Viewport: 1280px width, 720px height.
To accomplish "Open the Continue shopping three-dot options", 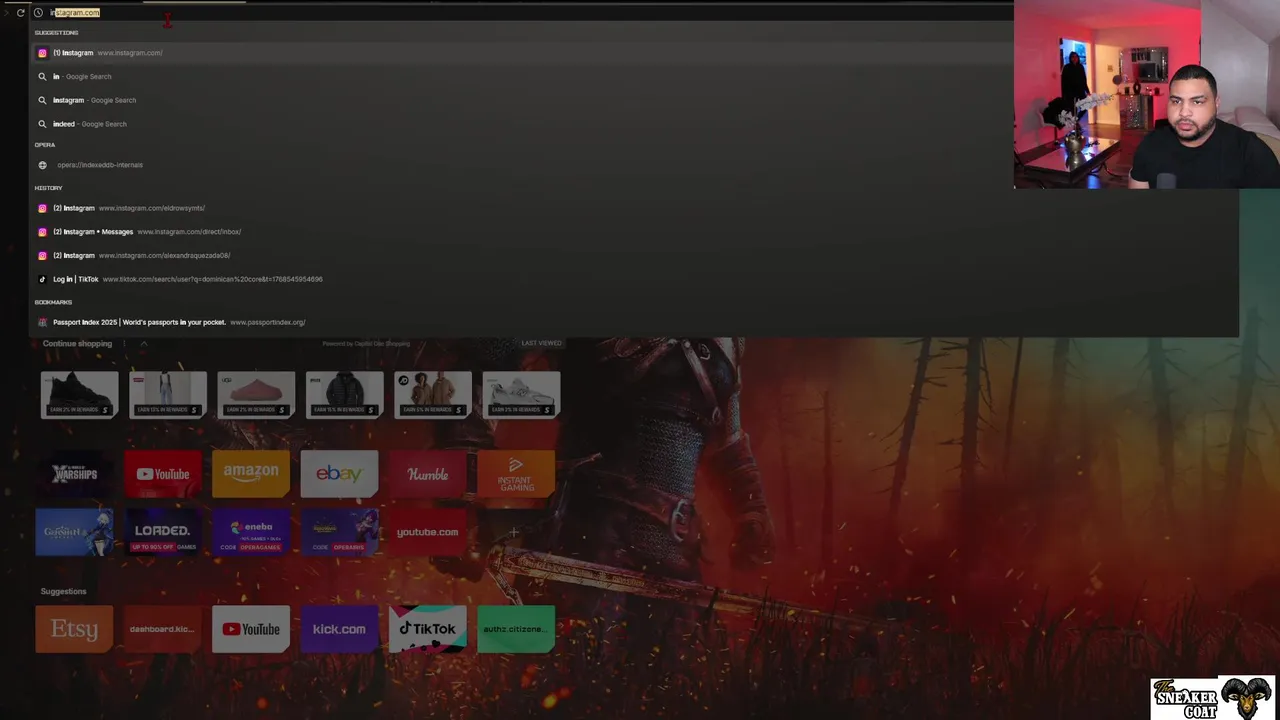I will click(124, 343).
